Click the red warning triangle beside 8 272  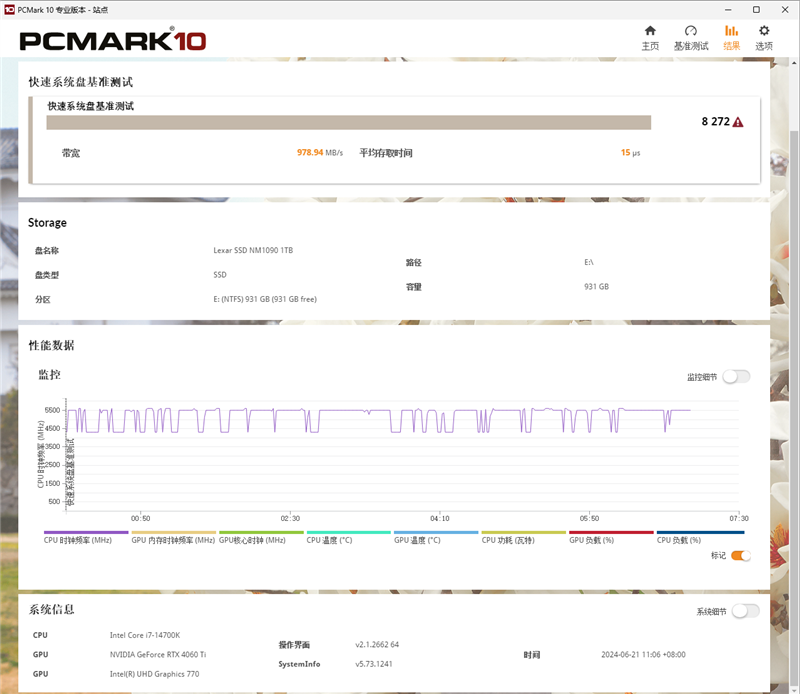[738, 122]
